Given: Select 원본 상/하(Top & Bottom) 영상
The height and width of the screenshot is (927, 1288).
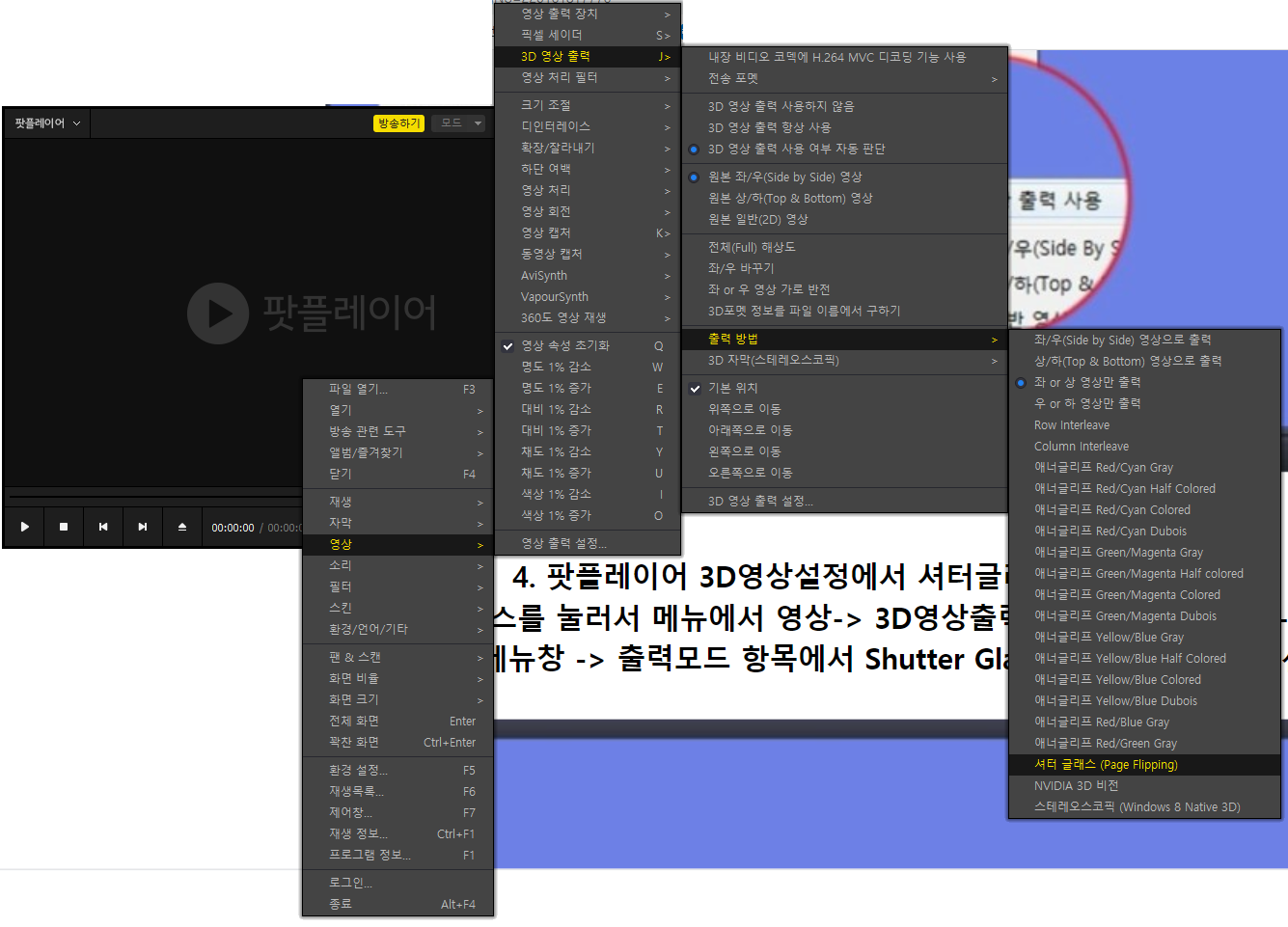Looking at the screenshot, I should click(844, 199).
